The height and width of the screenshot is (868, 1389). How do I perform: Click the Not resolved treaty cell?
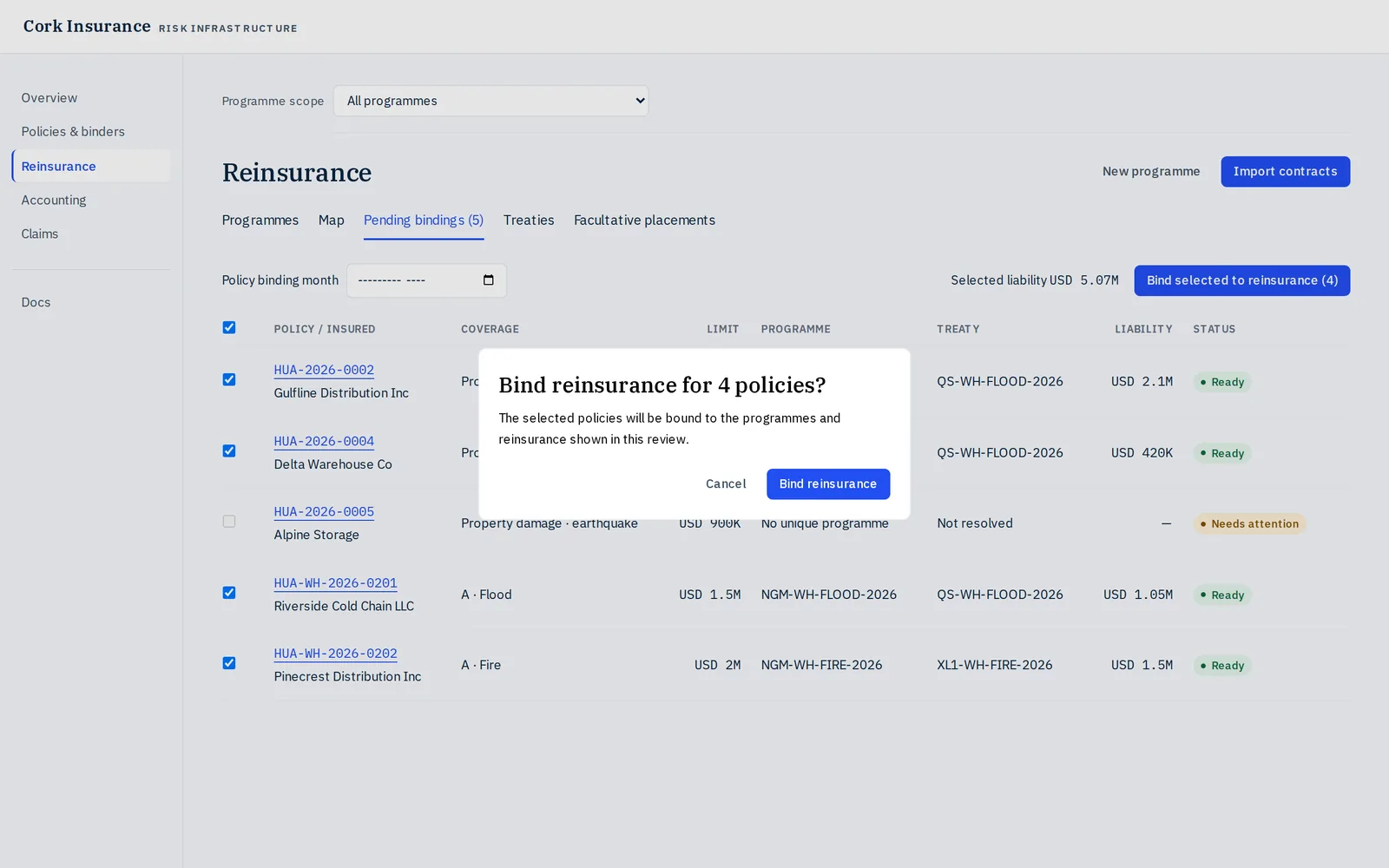point(974,523)
